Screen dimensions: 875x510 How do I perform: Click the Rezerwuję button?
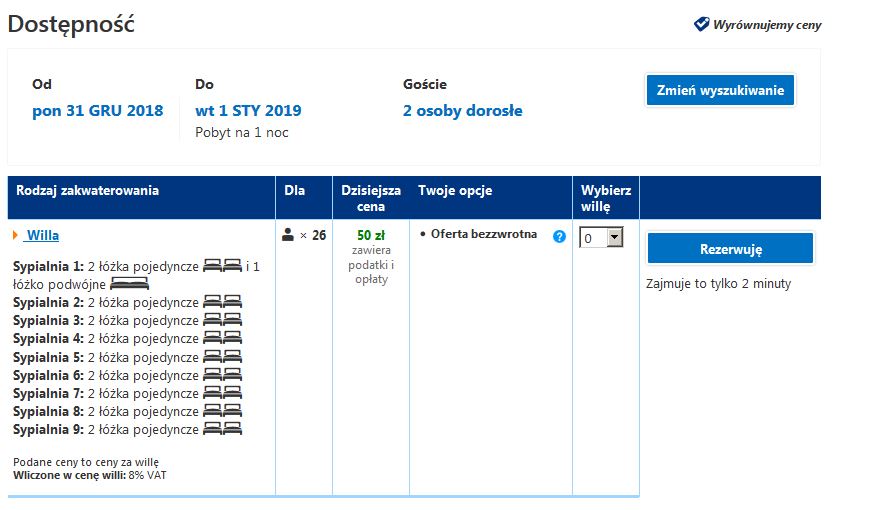730,249
